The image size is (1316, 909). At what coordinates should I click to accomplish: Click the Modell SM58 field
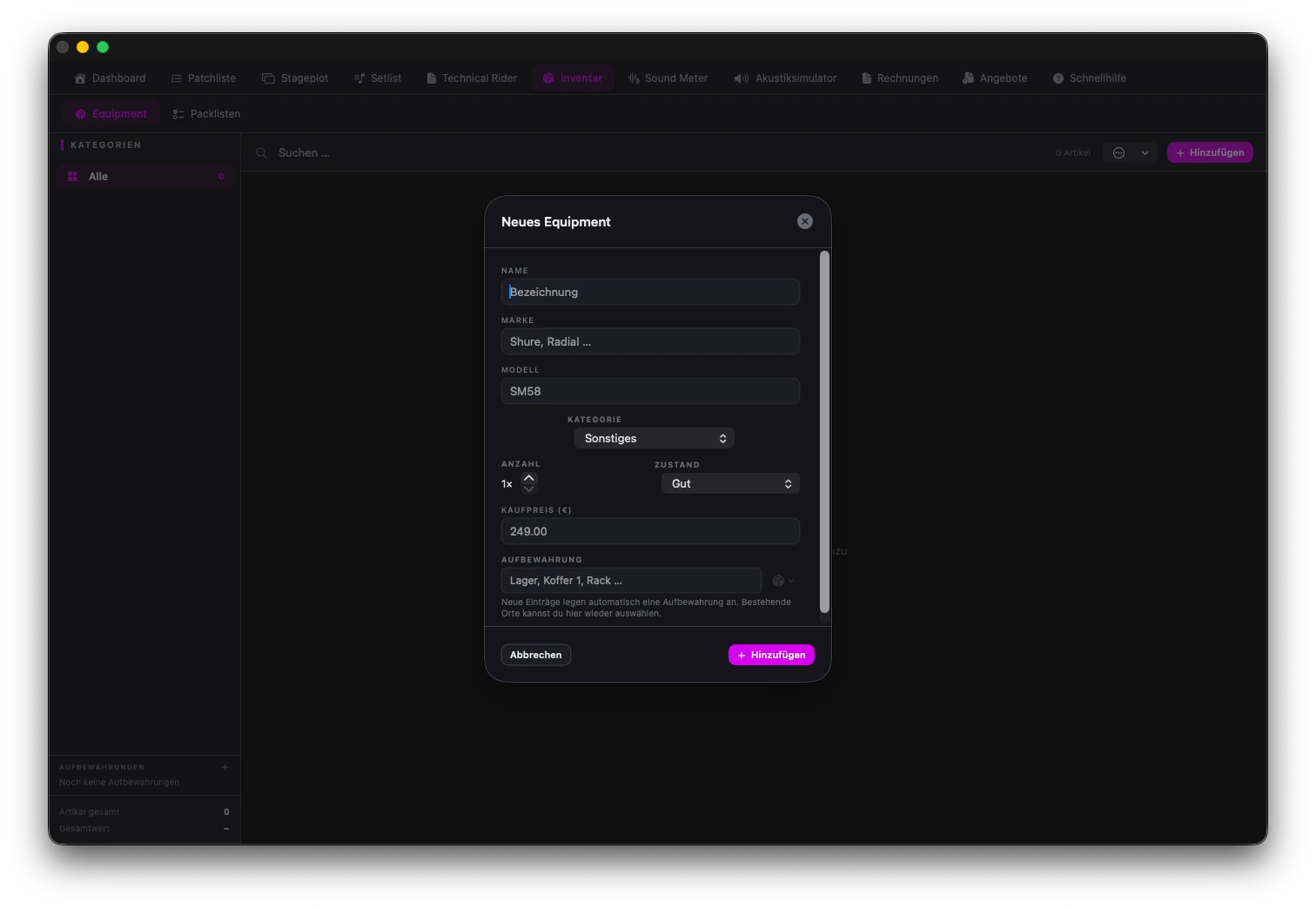pyautogui.click(x=650, y=391)
